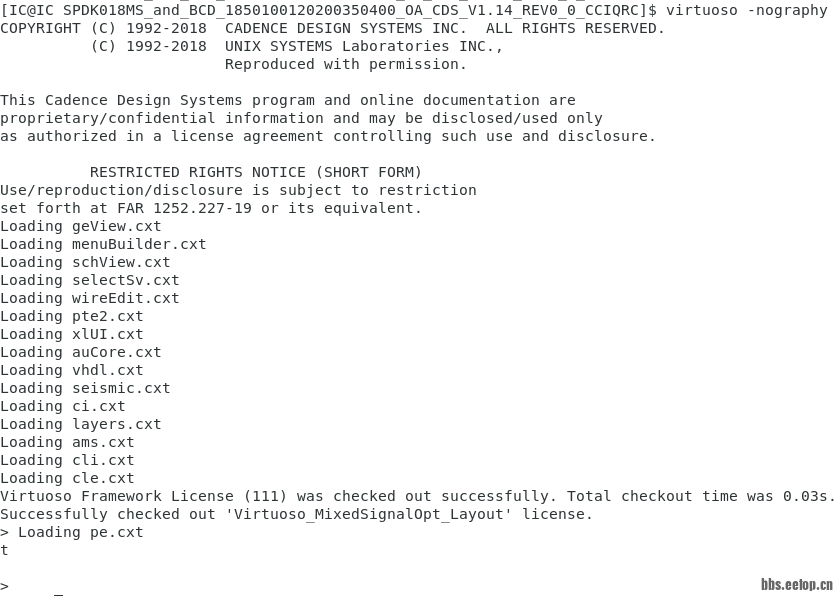The height and width of the screenshot is (596, 838).
Task: Click the 'Loading ams.cxt' line
Action: 67,442
